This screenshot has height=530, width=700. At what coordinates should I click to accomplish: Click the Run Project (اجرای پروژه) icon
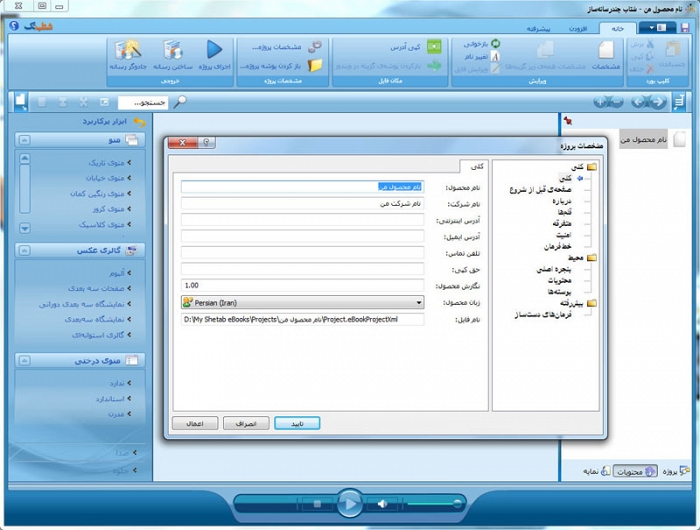click(x=214, y=50)
